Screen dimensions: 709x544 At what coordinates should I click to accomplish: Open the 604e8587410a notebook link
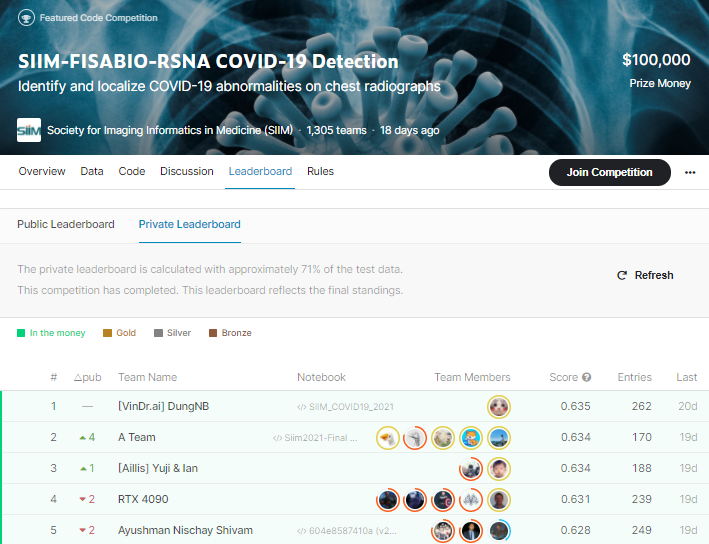[x=346, y=531]
